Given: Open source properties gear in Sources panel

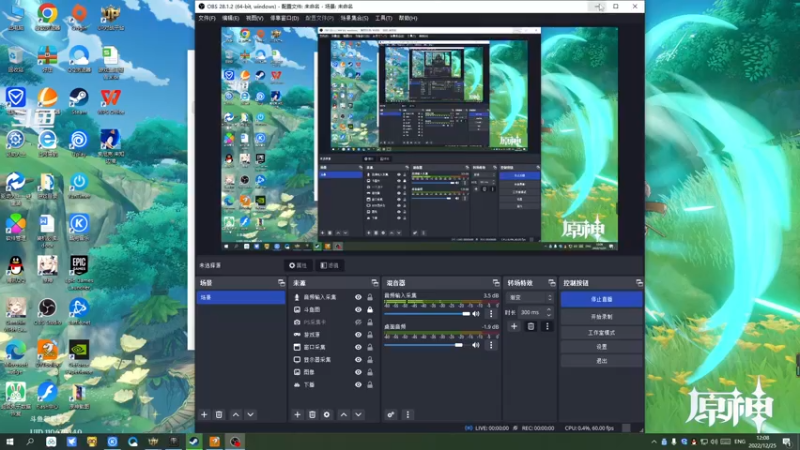Looking at the screenshot, I should [327, 415].
